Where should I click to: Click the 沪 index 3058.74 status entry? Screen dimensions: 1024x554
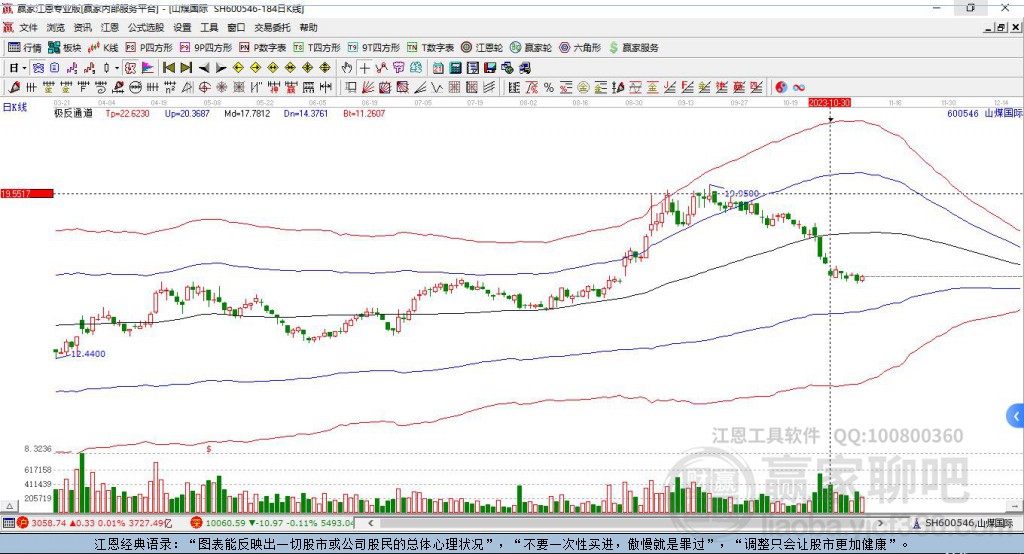pyautogui.click(x=94, y=523)
